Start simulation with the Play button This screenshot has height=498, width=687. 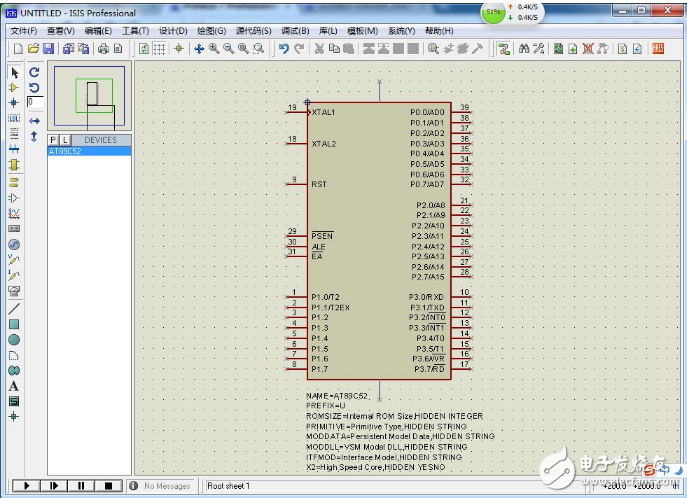(x=27, y=486)
